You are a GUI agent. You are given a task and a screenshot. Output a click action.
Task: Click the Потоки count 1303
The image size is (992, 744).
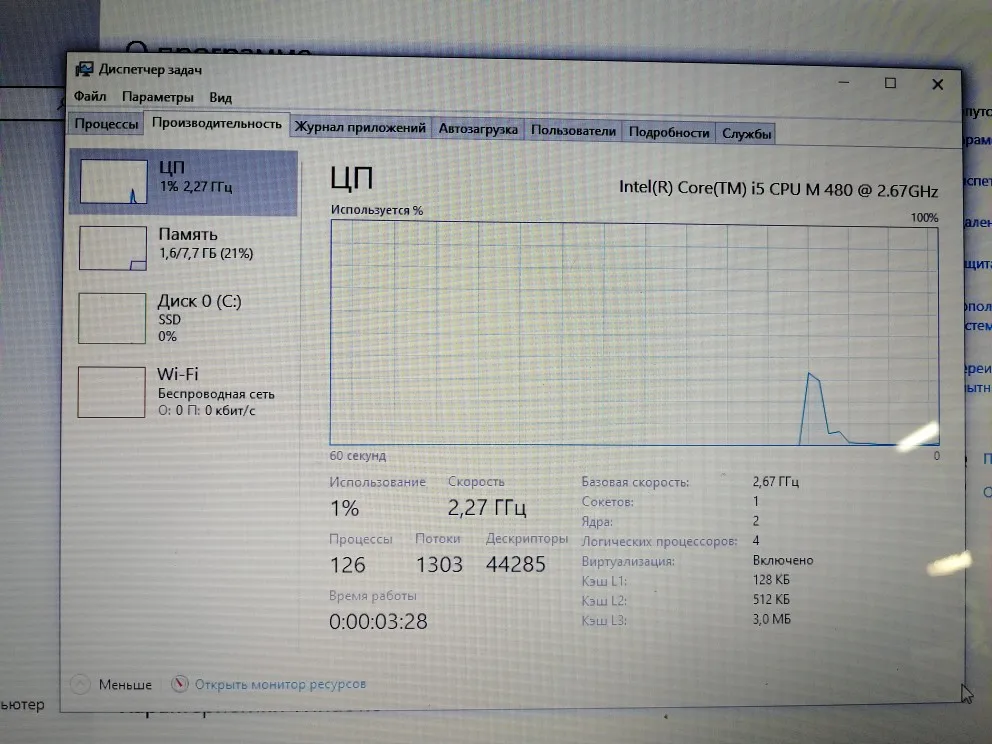439,564
